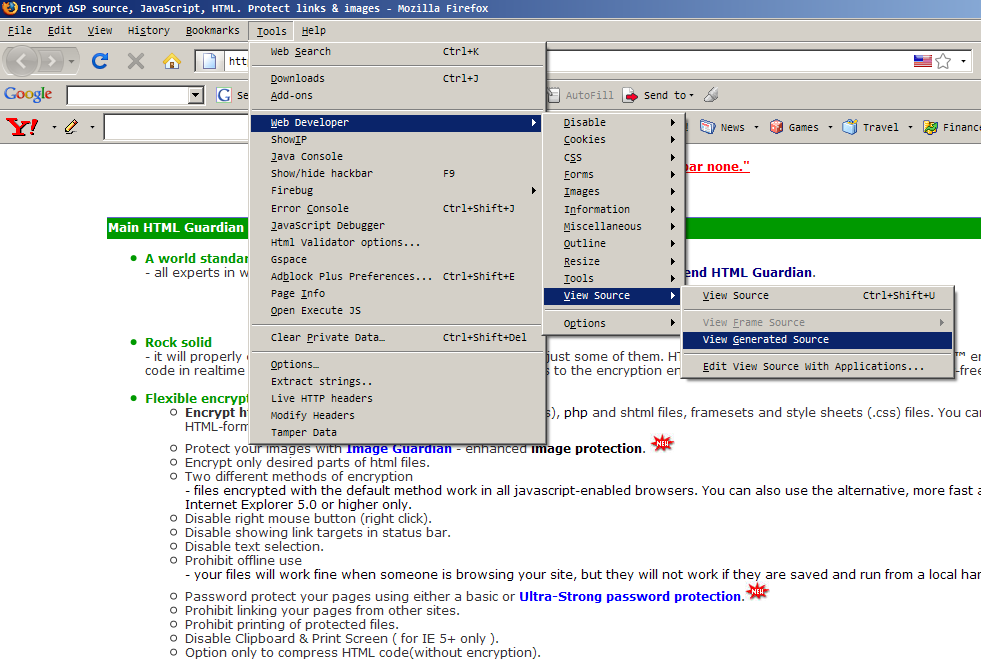Expand the pencil icon dropdown arrow
The height and width of the screenshot is (666, 981).
click(92, 128)
